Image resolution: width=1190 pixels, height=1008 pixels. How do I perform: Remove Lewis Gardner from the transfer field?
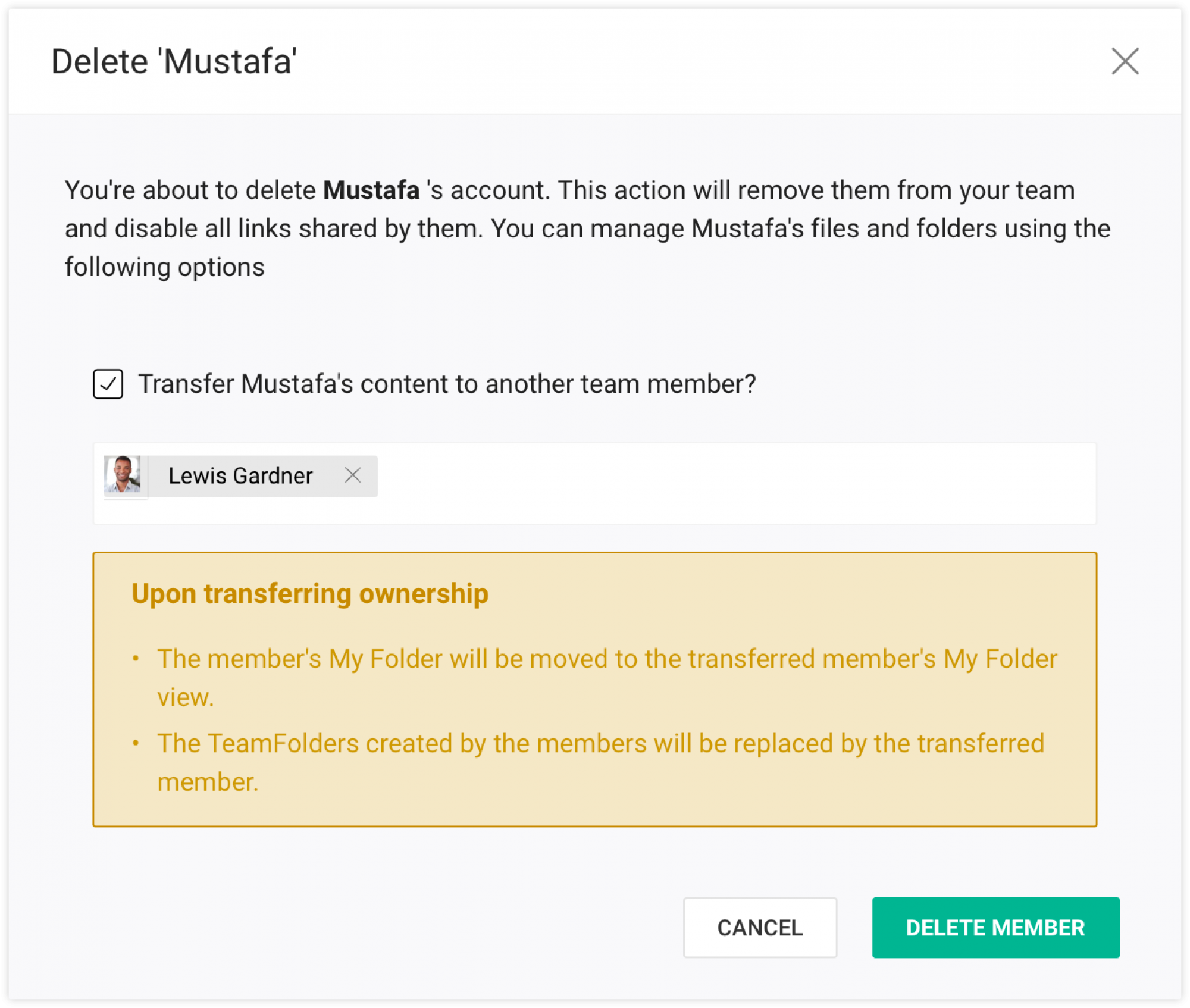click(353, 475)
